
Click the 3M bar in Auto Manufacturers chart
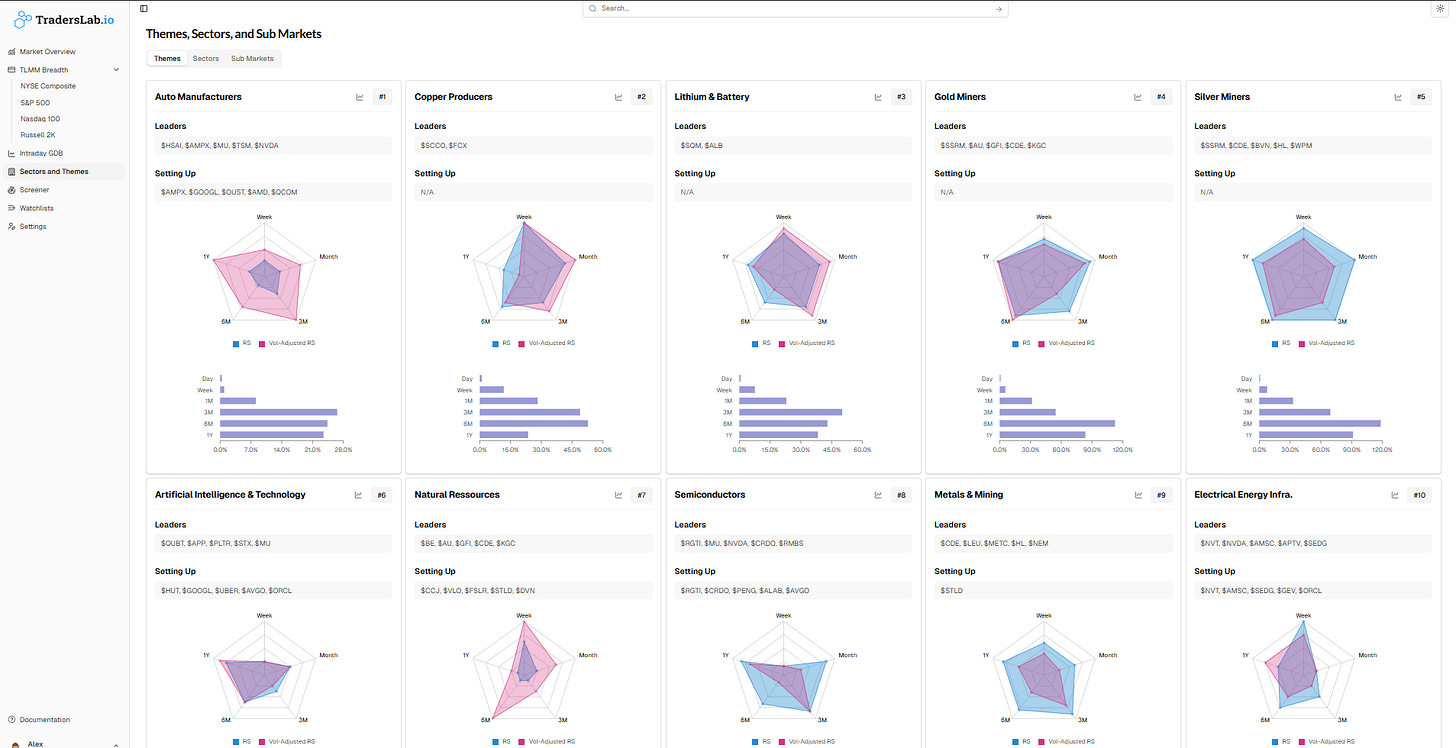coord(279,412)
